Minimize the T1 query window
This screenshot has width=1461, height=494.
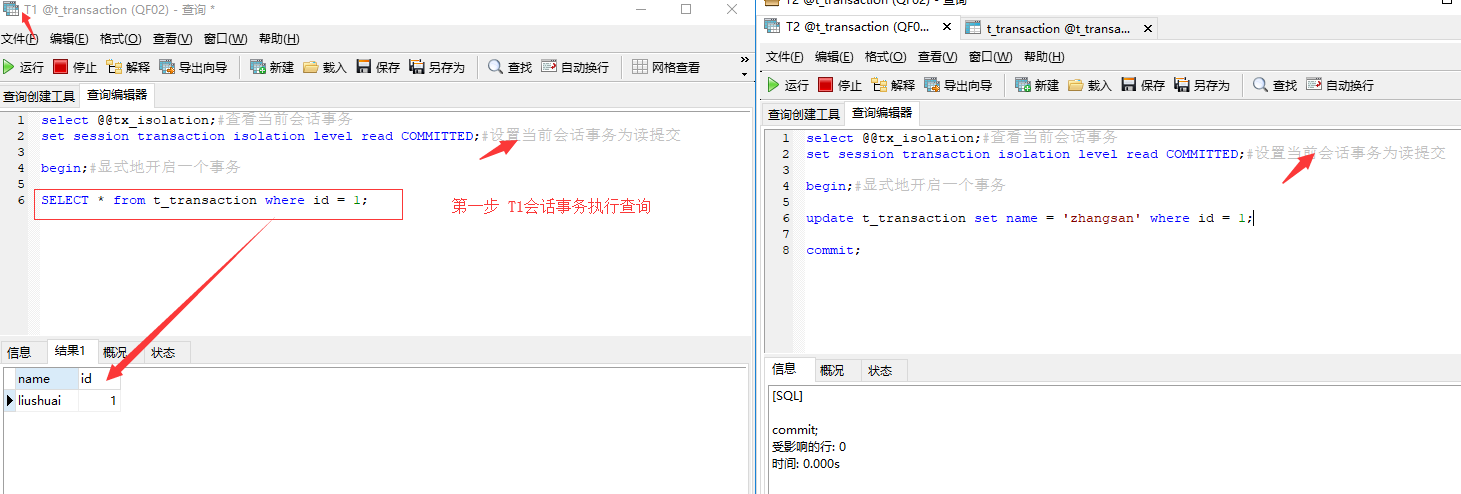click(x=640, y=9)
